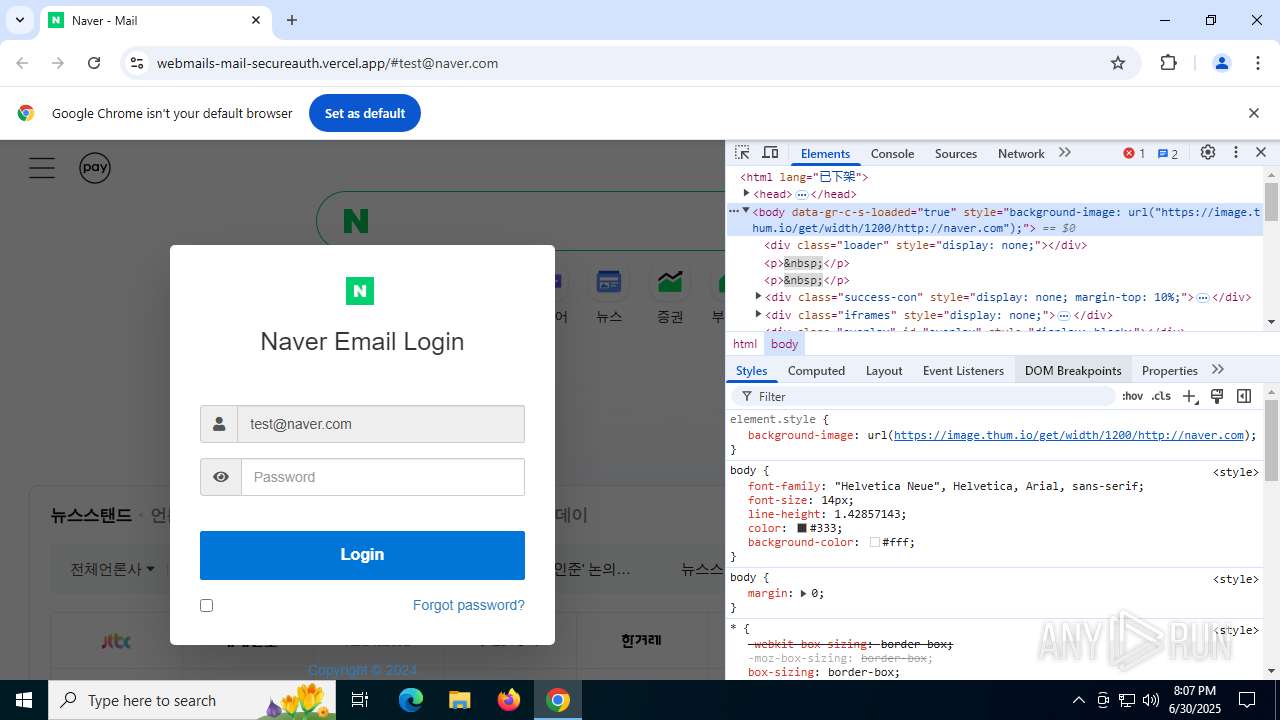
Task: Switch to the Sources tab
Action: click(x=956, y=153)
